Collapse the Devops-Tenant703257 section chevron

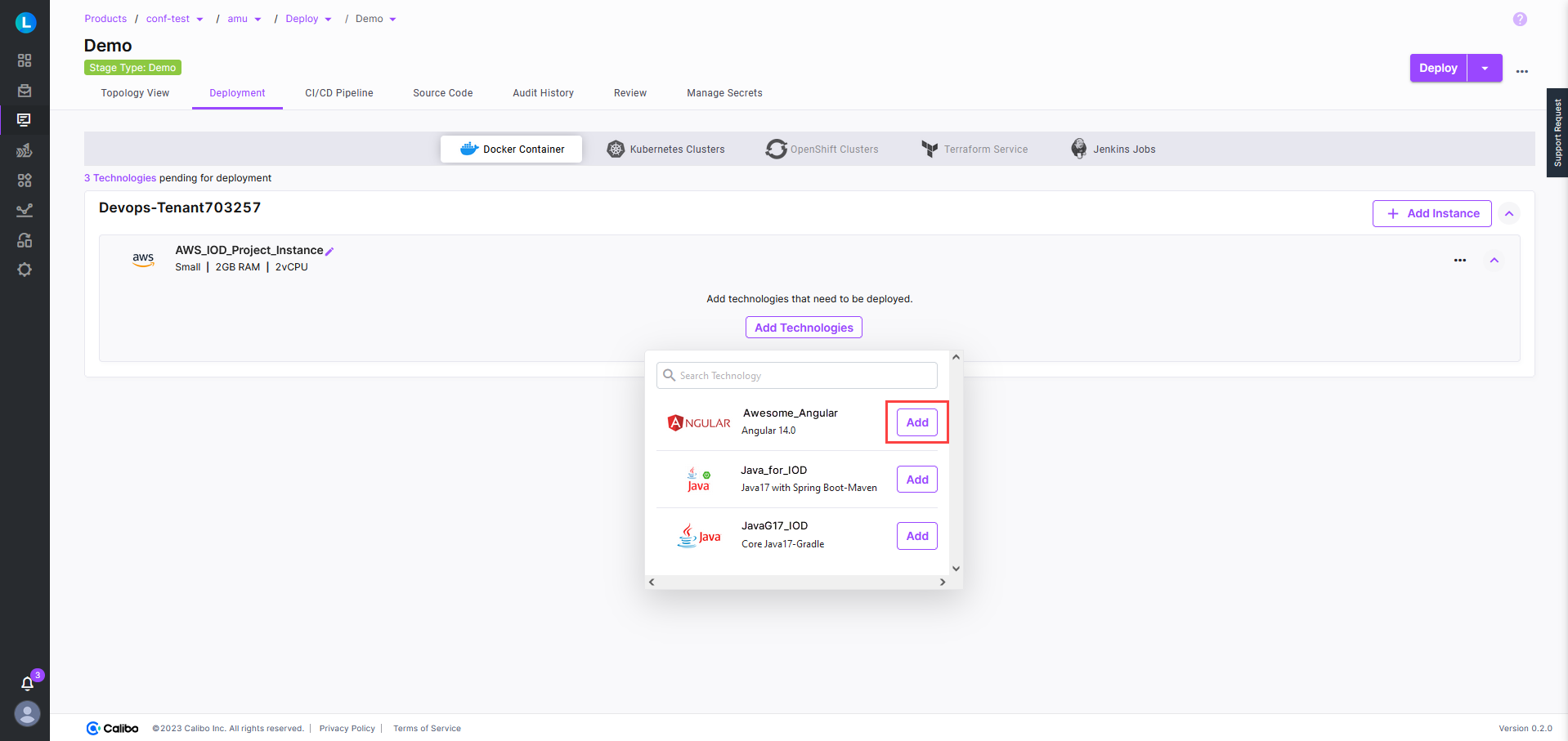[1509, 213]
